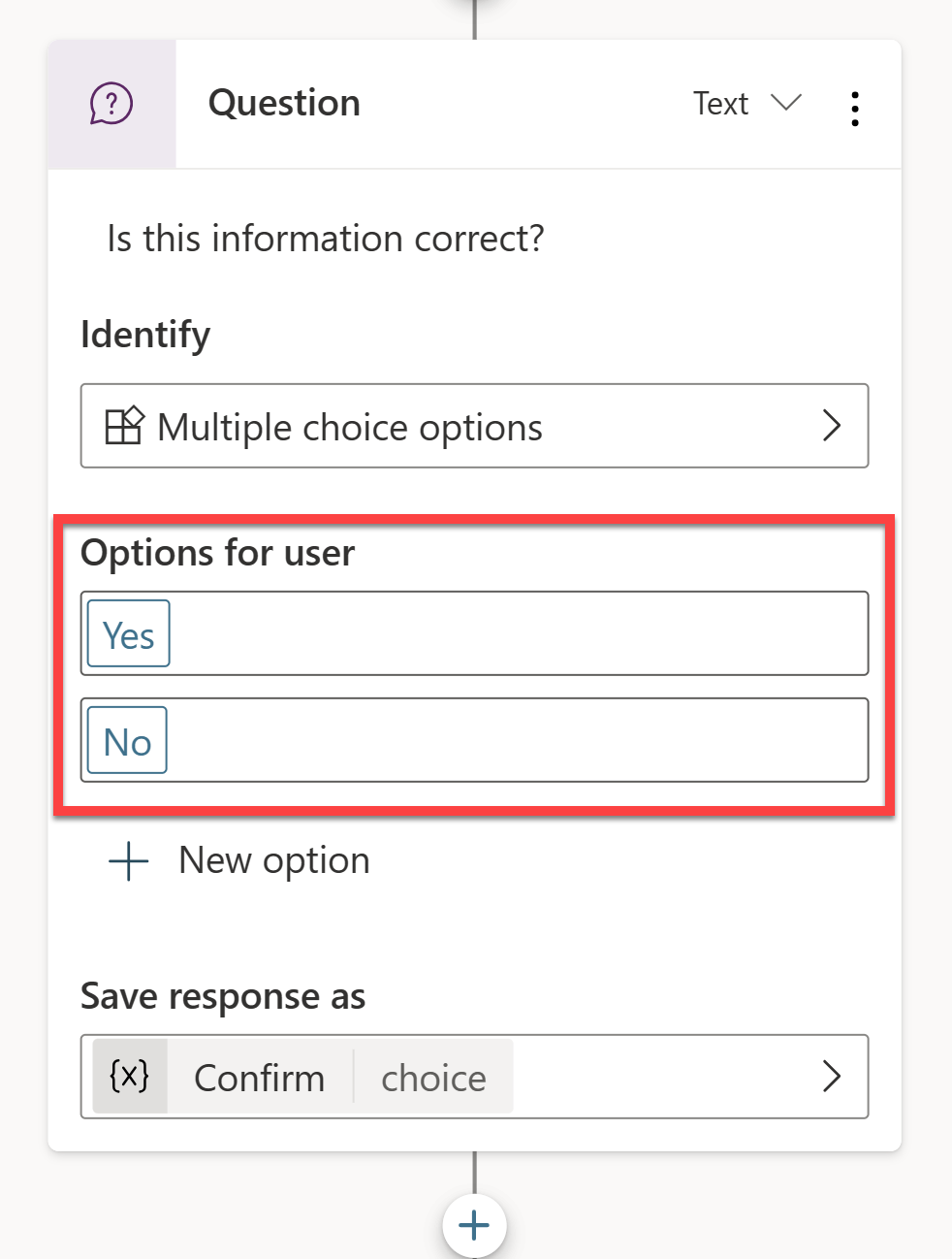Viewport: 952px width, 1259px height.
Task: Click into the No option input field
Action: coord(474,740)
